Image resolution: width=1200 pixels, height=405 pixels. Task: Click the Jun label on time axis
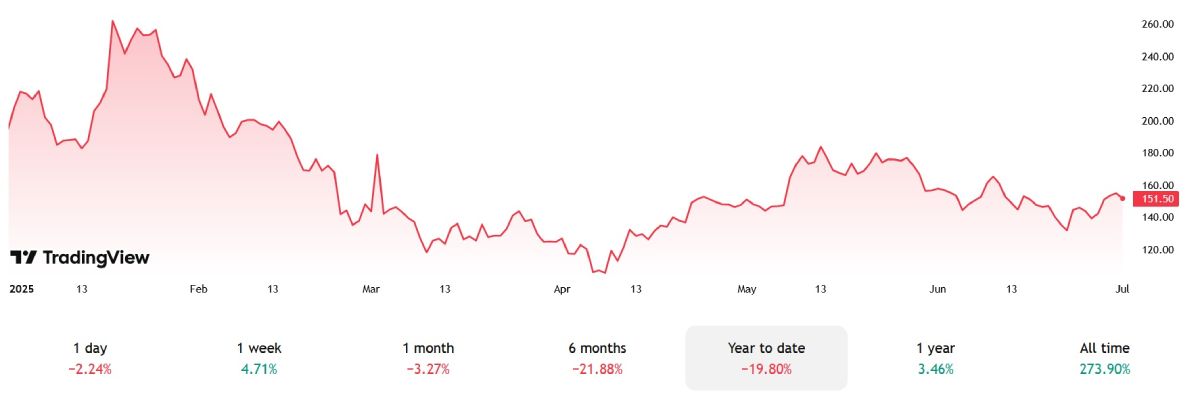coord(938,289)
